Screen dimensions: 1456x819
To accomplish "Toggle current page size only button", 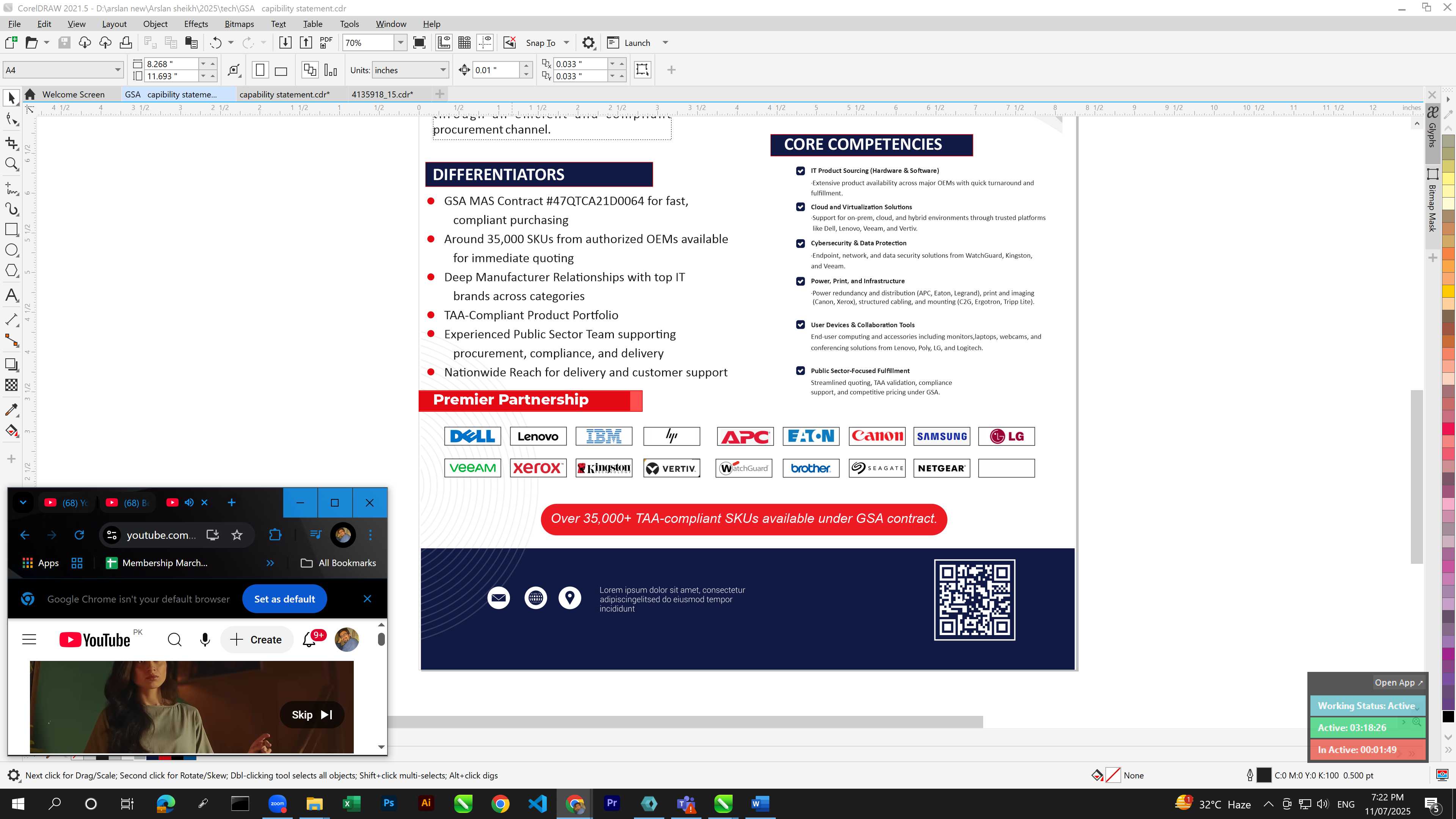I will coord(331,70).
